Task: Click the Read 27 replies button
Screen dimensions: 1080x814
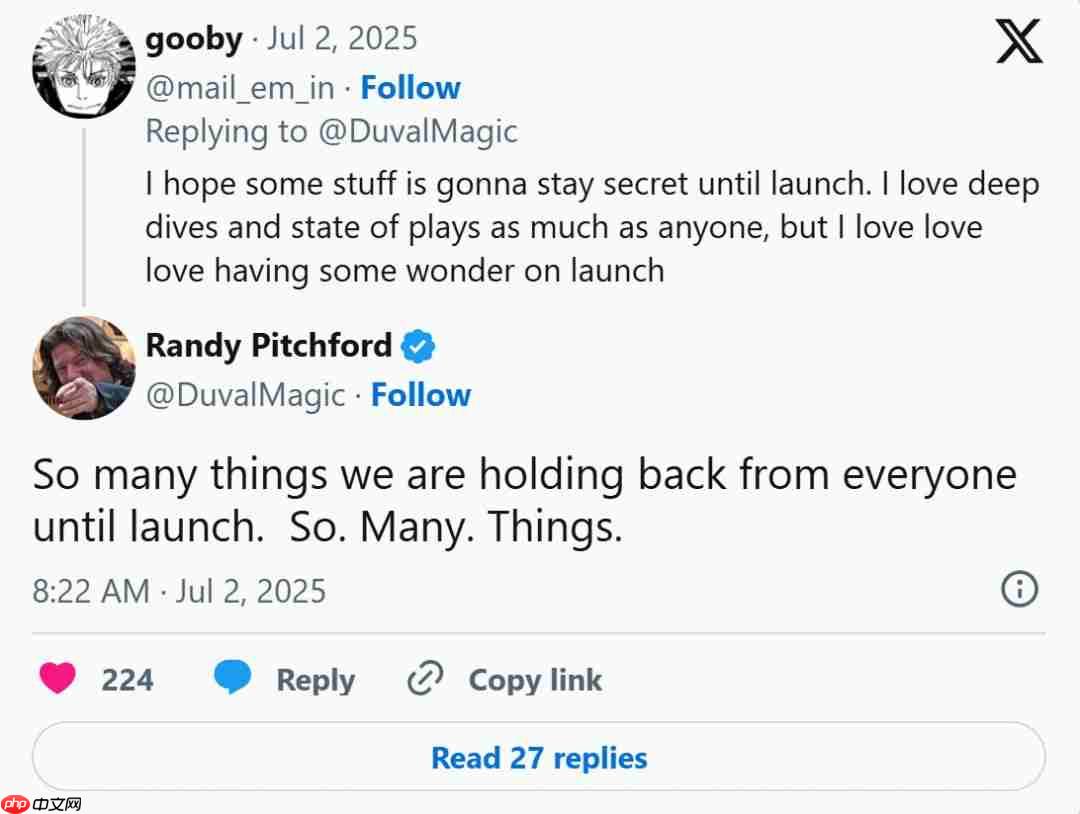Action: click(x=539, y=757)
